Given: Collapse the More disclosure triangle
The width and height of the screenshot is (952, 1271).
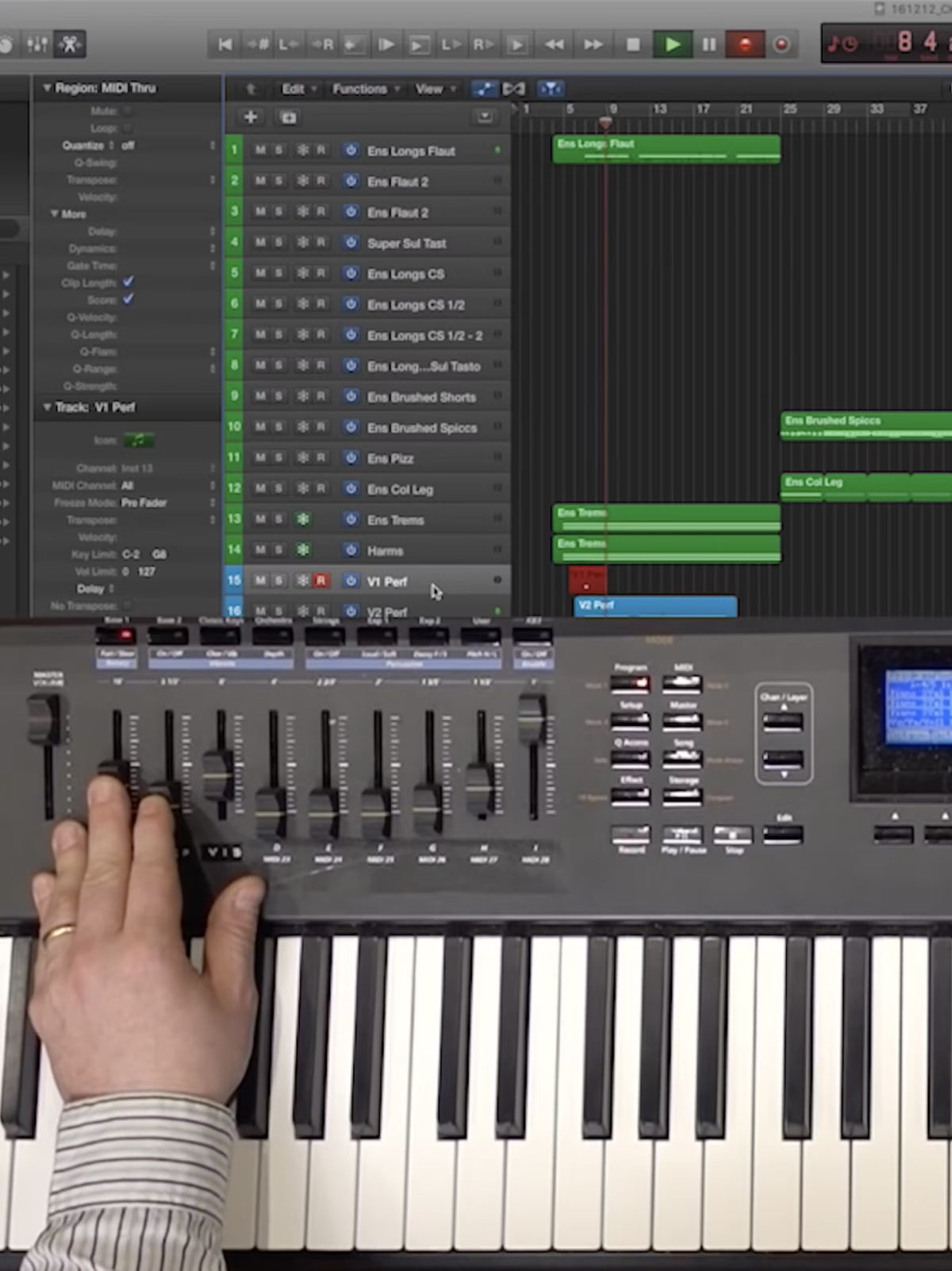Looking at the screenshot, I should [54, 214].
